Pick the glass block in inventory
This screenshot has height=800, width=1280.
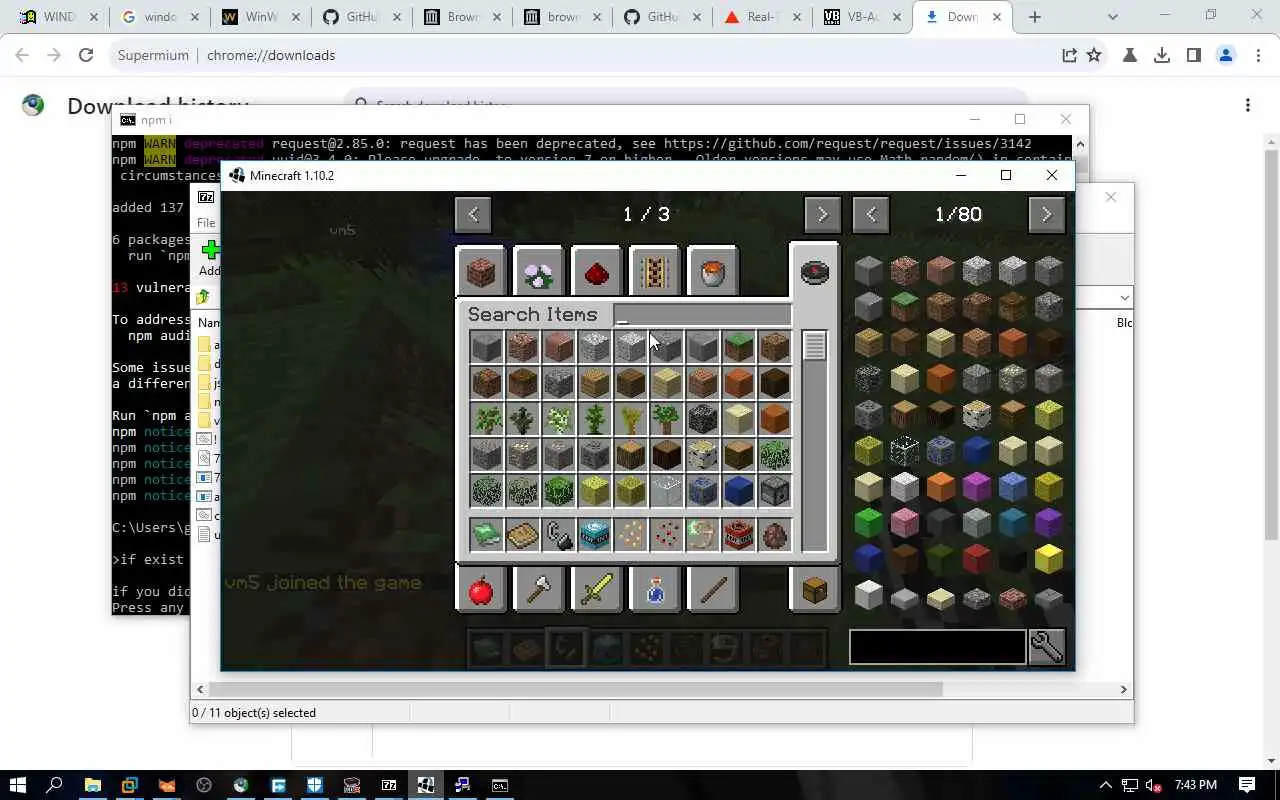666,491
